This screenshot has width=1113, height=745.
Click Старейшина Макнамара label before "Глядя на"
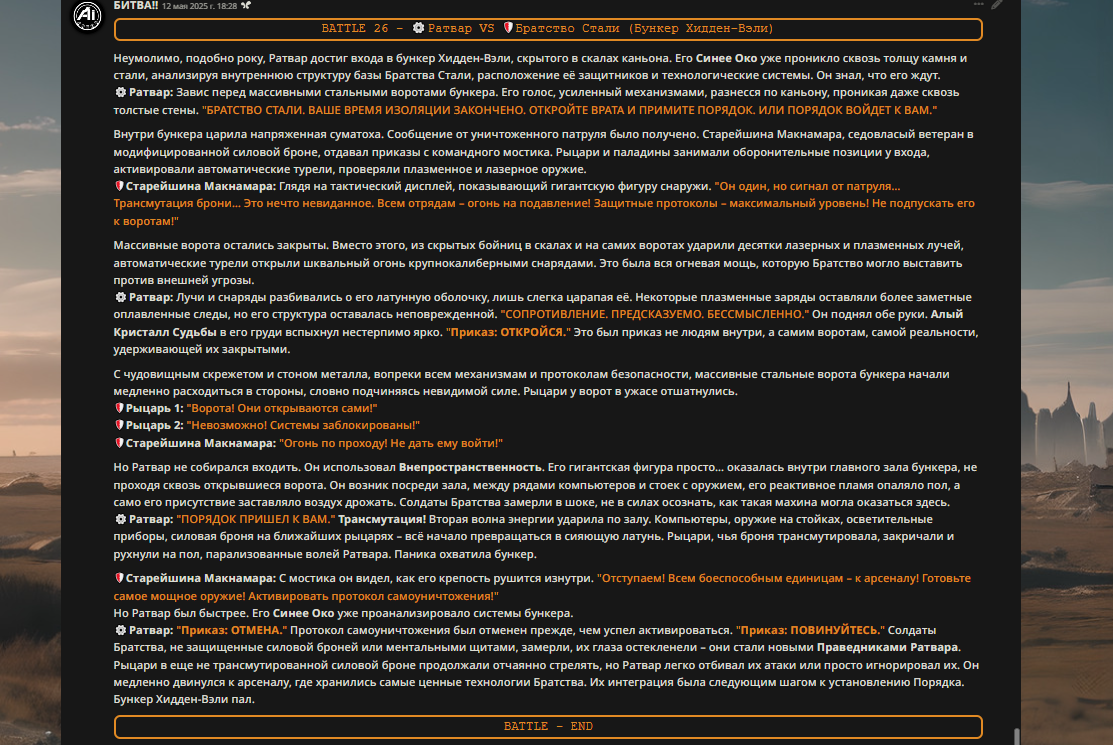coord(201,187)
